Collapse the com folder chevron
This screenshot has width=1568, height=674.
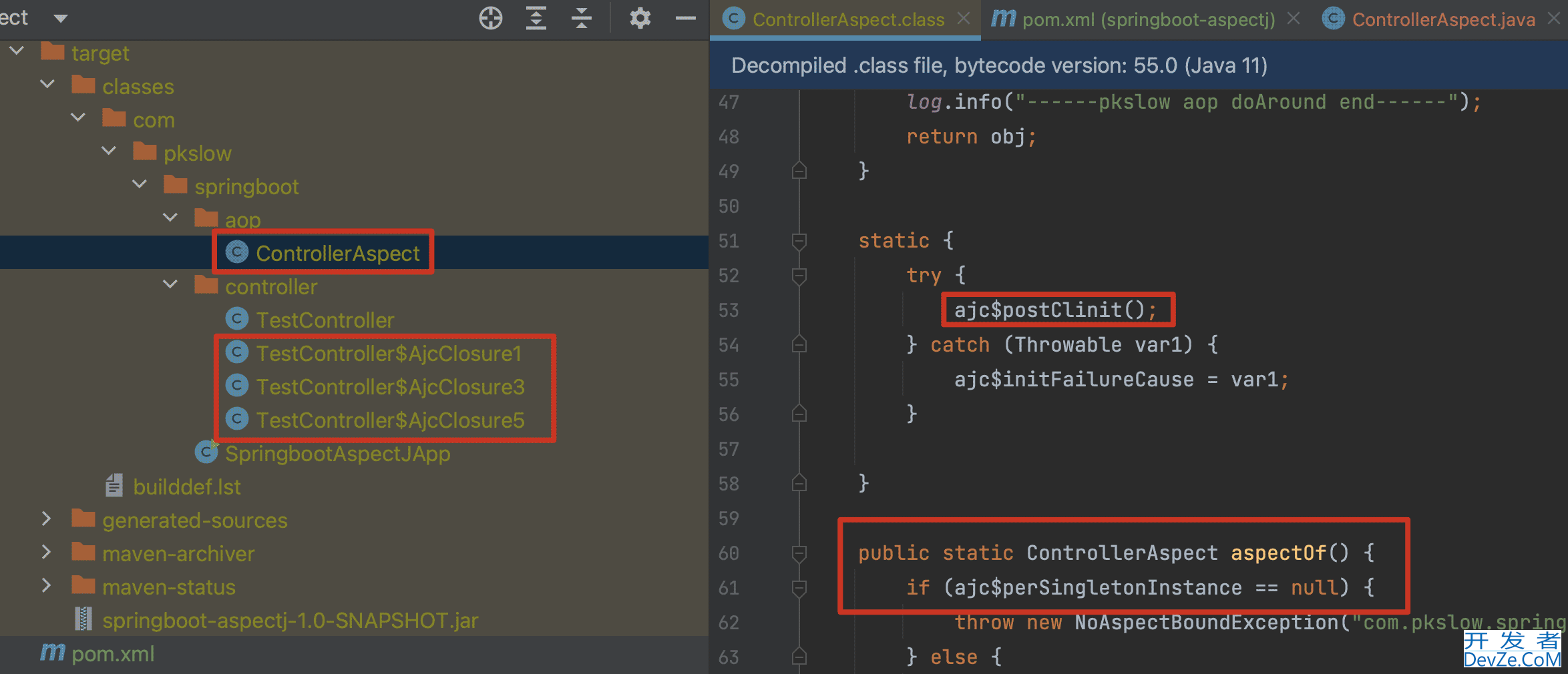[78, 117]
